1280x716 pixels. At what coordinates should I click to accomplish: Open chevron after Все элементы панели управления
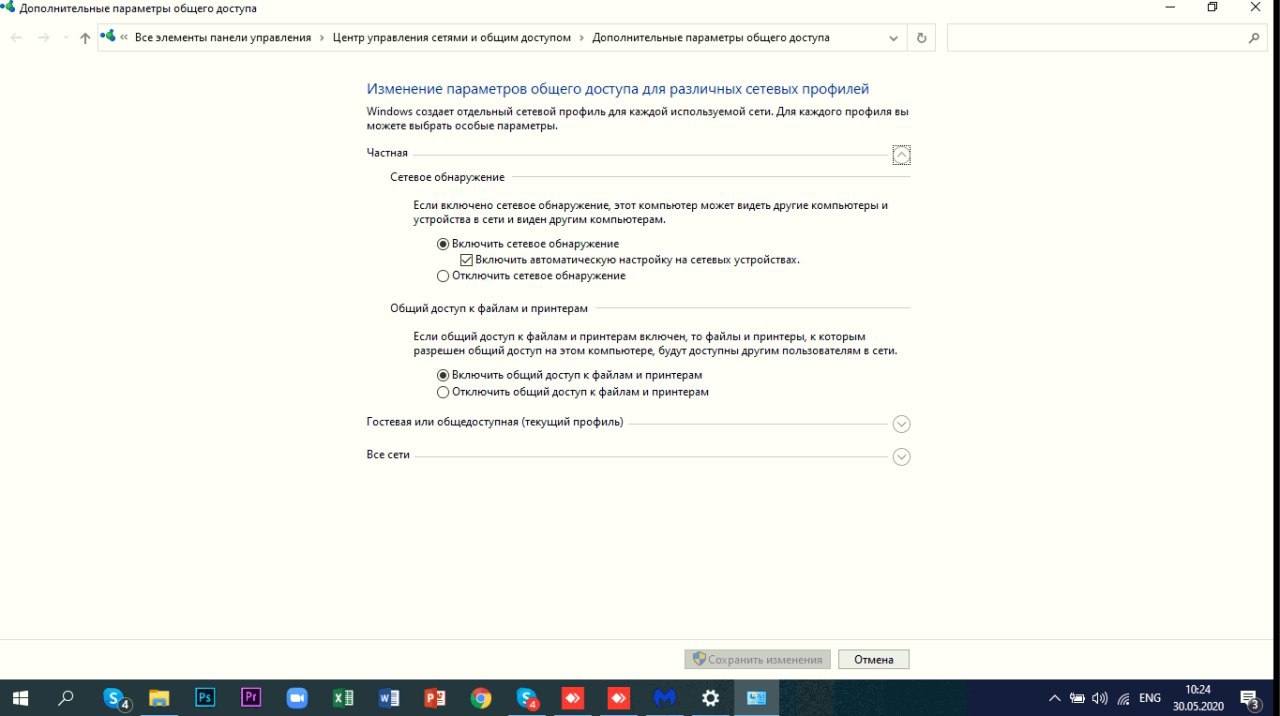[x=322, y=38]
